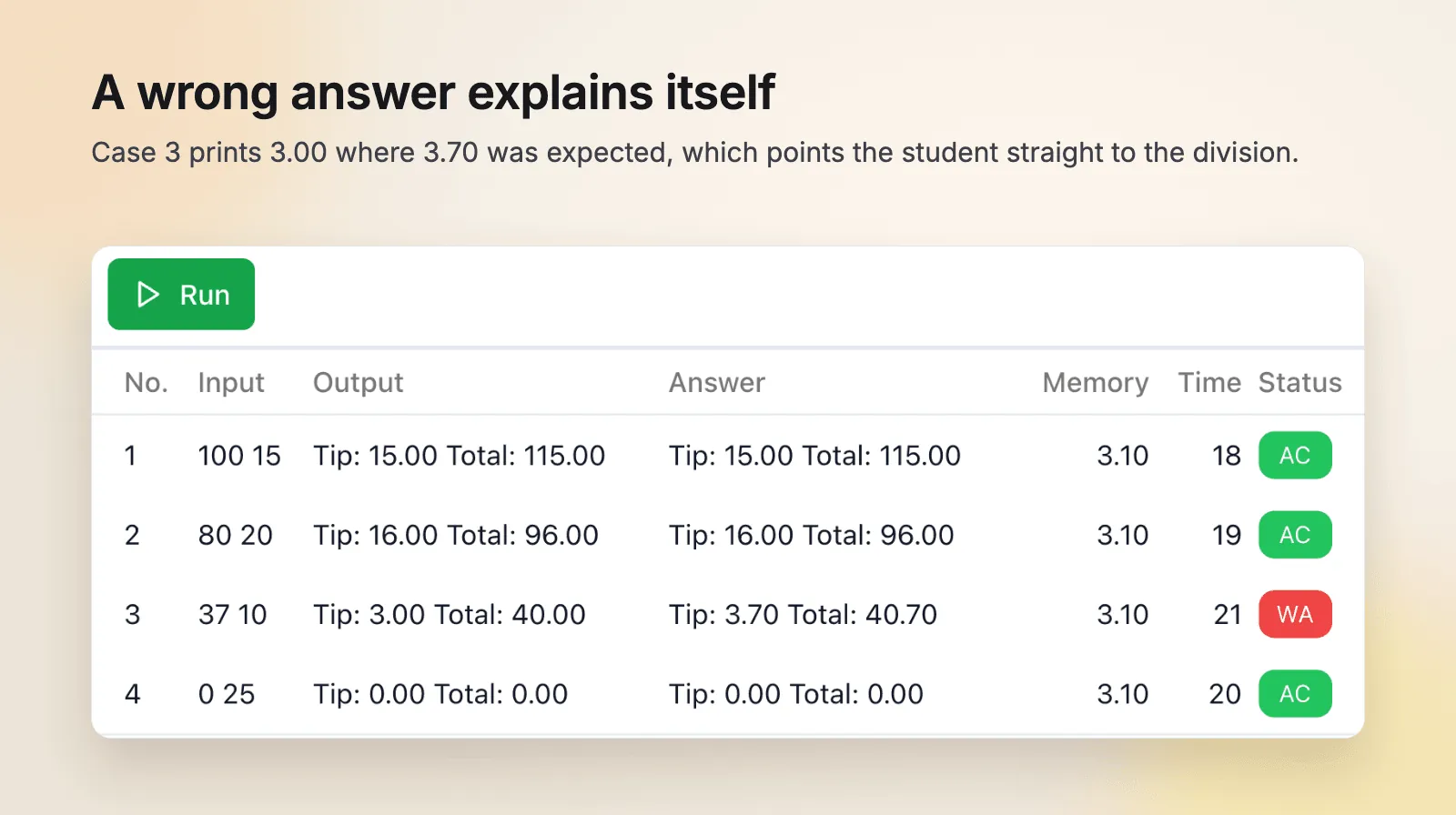
Task: Select the Answer column header
Action: (x=717, y=382)
